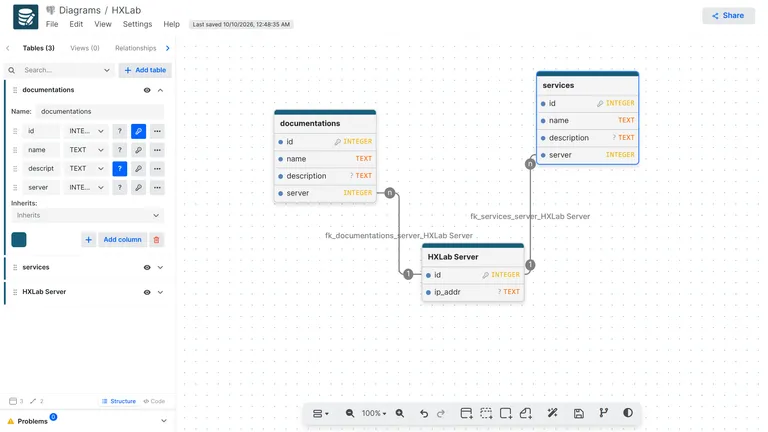Collapse the documentations table section
This screenshot has width=768, height=432.
coord(160,90)
